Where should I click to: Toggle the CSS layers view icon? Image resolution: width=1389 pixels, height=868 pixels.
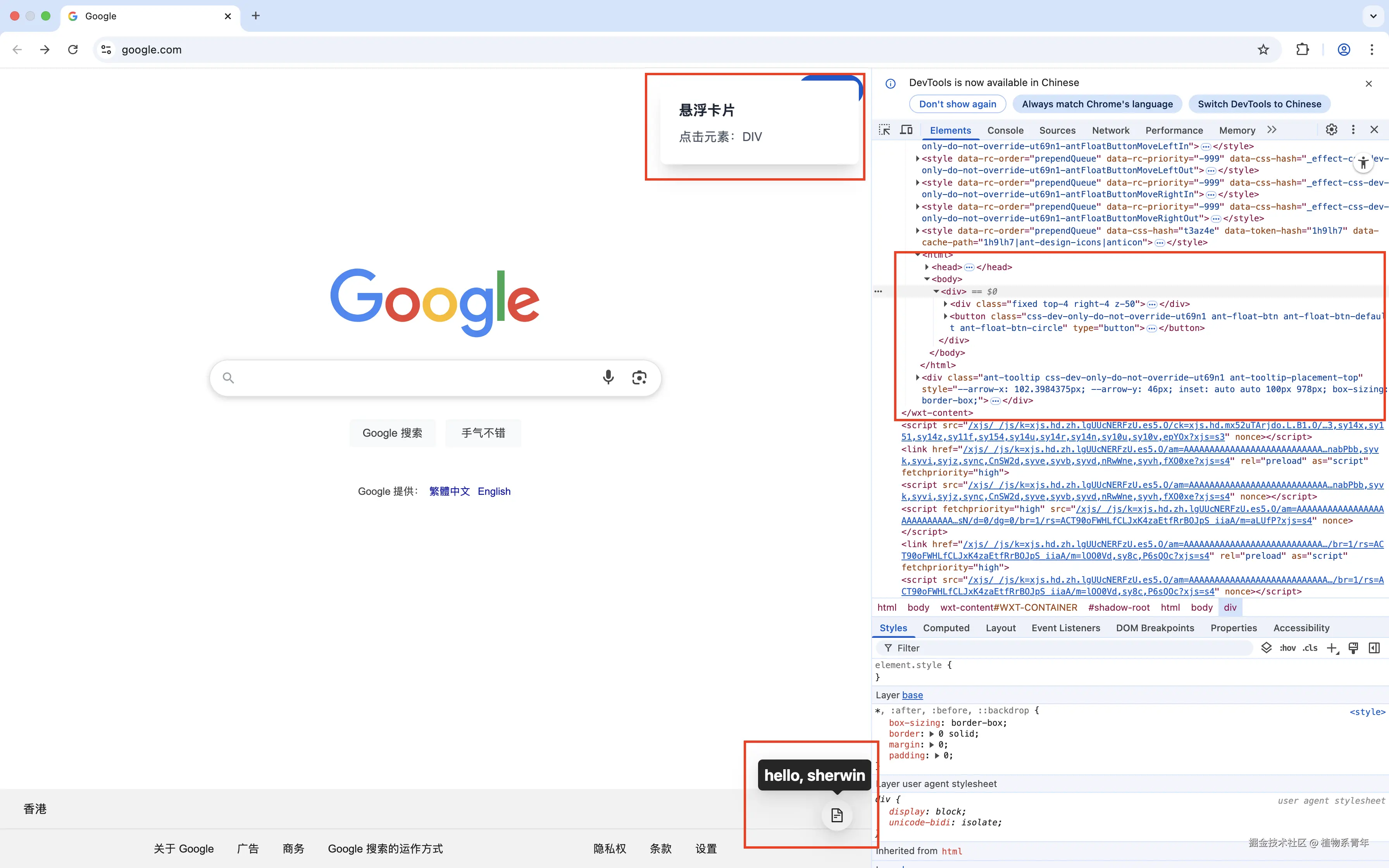tap(1266, 648)
